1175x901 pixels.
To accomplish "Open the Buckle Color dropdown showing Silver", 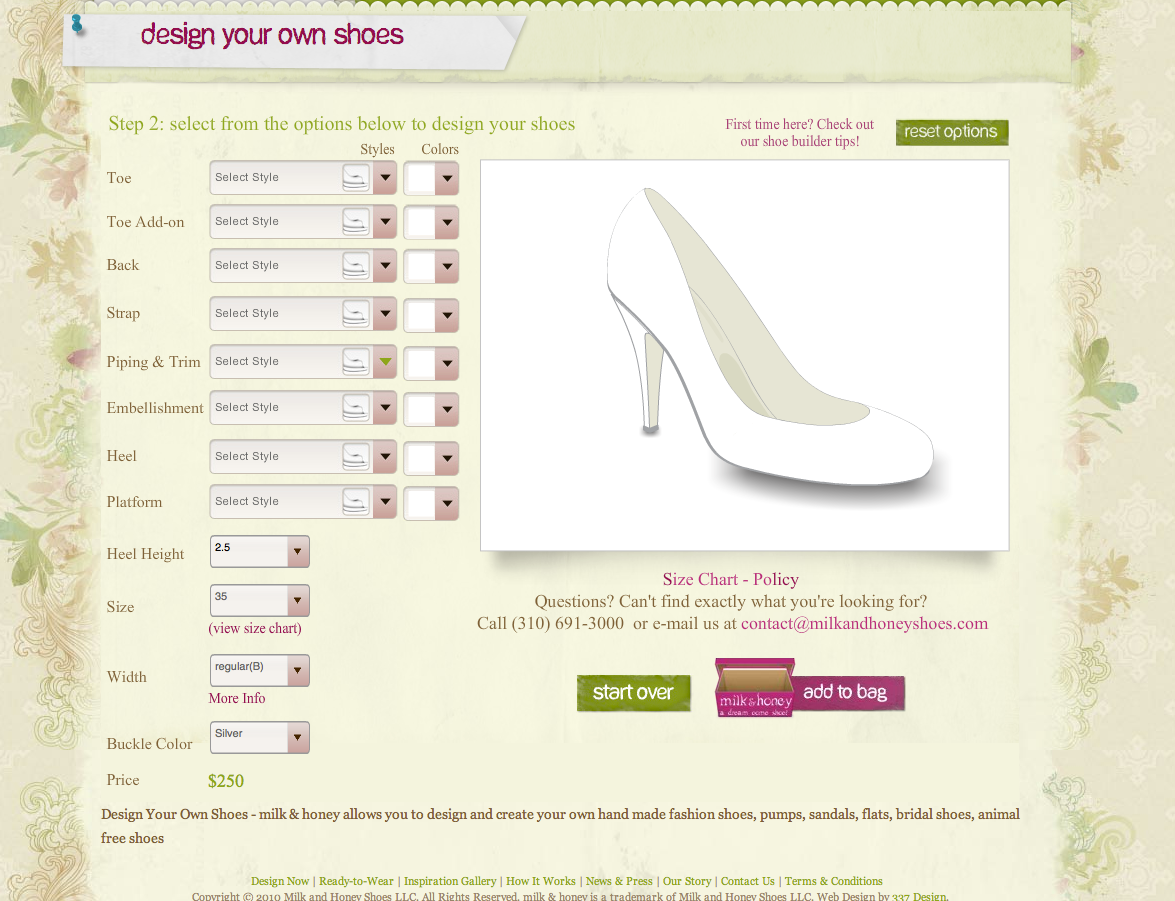I will coord(259,738).
